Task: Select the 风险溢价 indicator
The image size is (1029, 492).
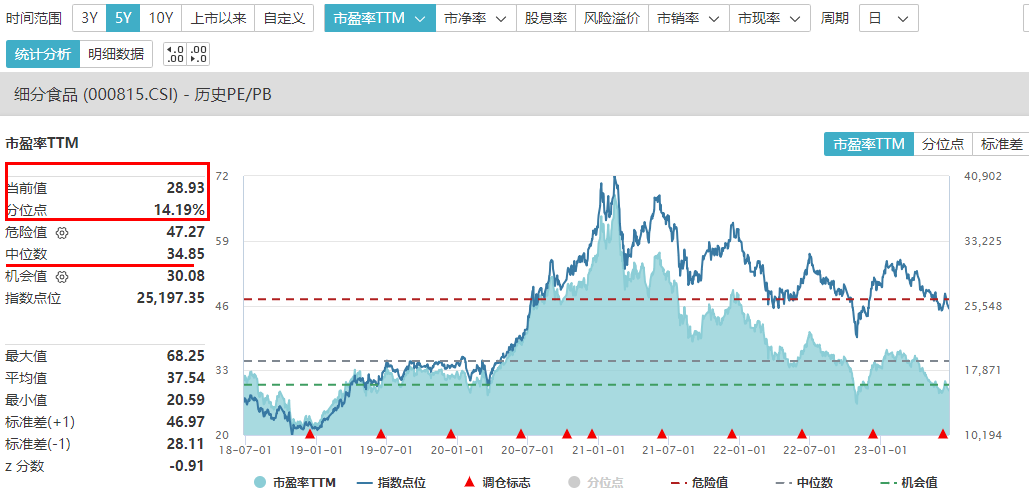Action: [x=612, y=18]
